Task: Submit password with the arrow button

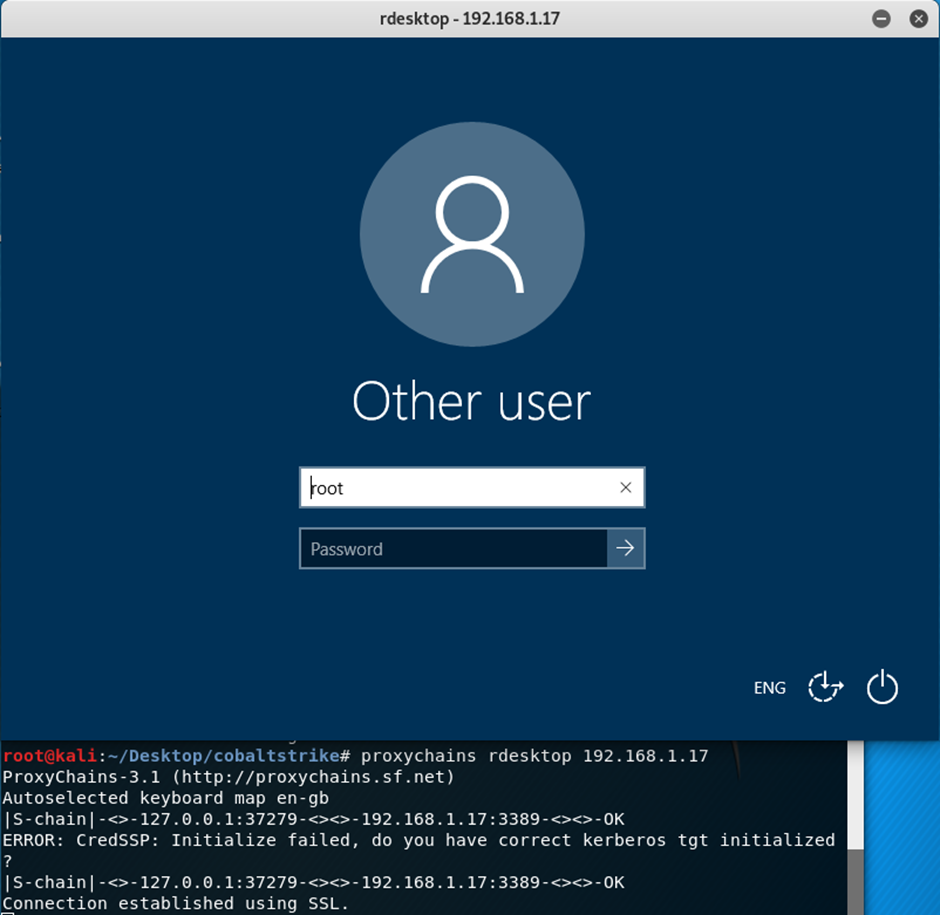Action: [x=625, y=548]
